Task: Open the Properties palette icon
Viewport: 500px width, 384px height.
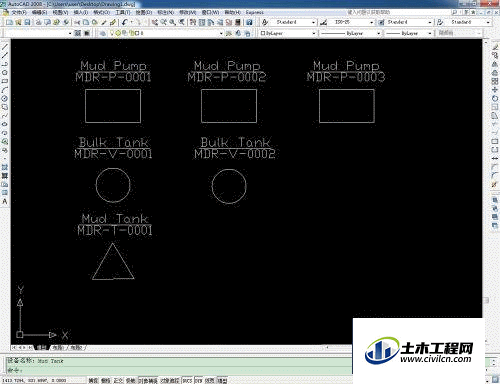Action: tap(193, 22)
